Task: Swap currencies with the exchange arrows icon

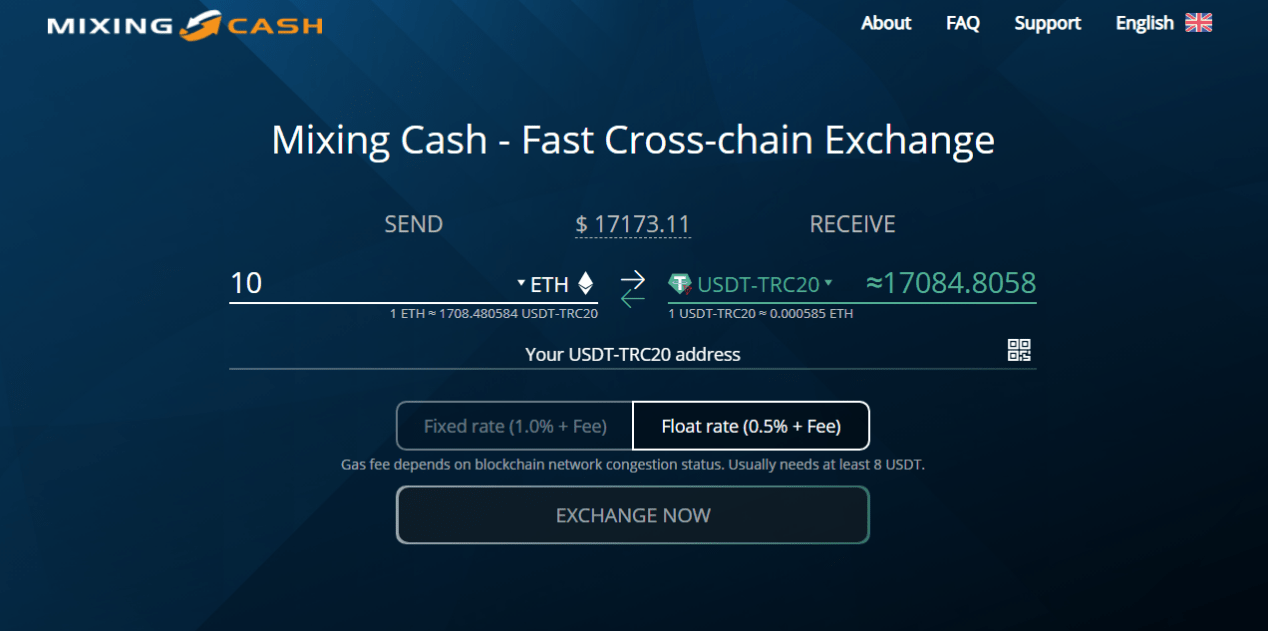Action: [x=633, y=287]
